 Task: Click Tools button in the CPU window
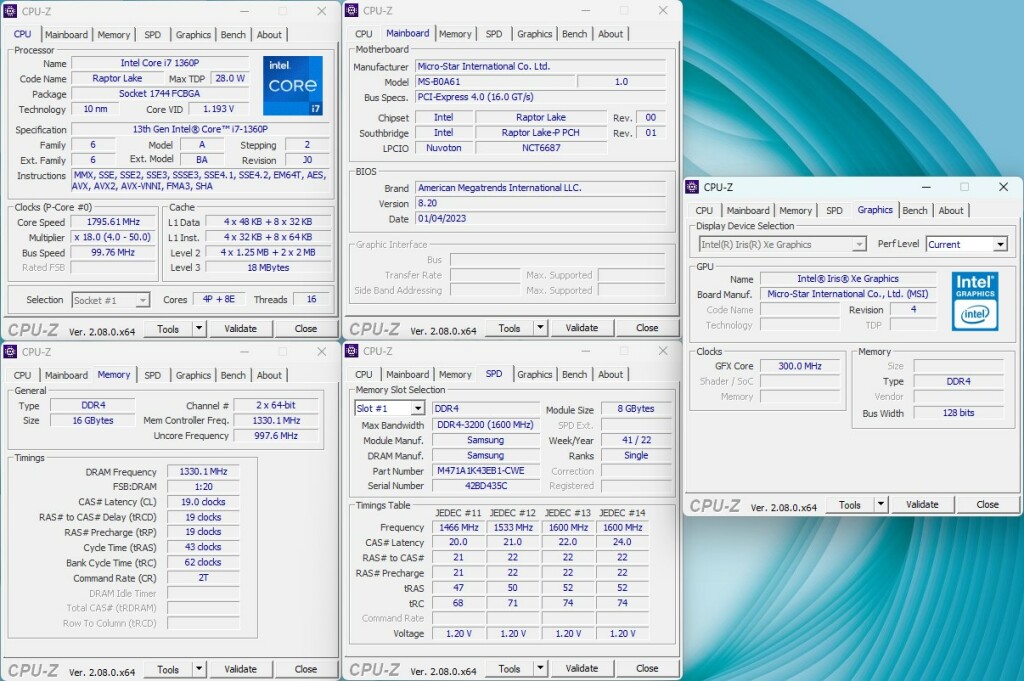168,328
